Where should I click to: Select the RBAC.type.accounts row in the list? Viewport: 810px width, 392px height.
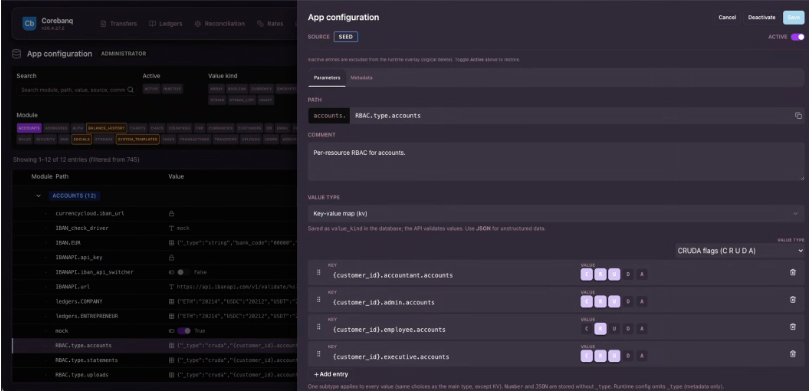coord(155,346)
